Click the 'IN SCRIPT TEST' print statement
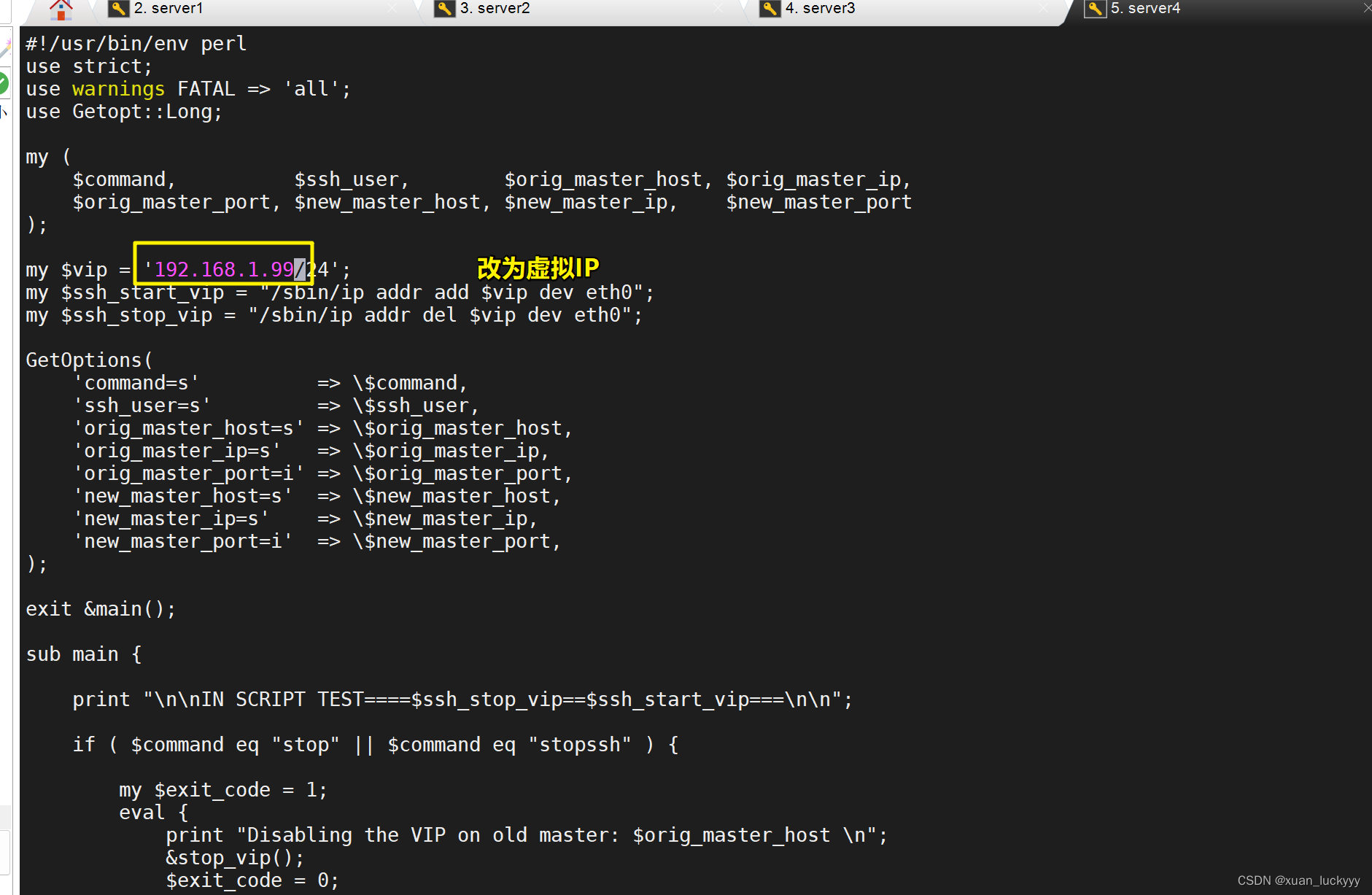Image resolution: width=1372 pixels, height=895 pixels. point(462,700)
